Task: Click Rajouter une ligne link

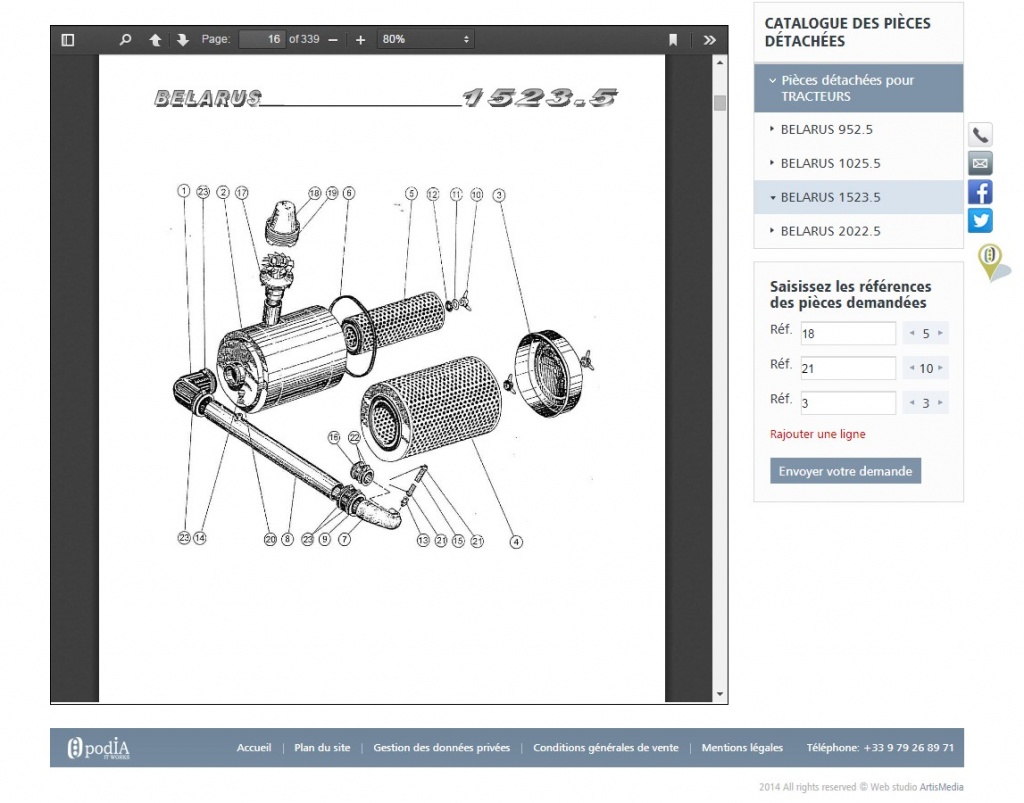Action: (817, 434)
